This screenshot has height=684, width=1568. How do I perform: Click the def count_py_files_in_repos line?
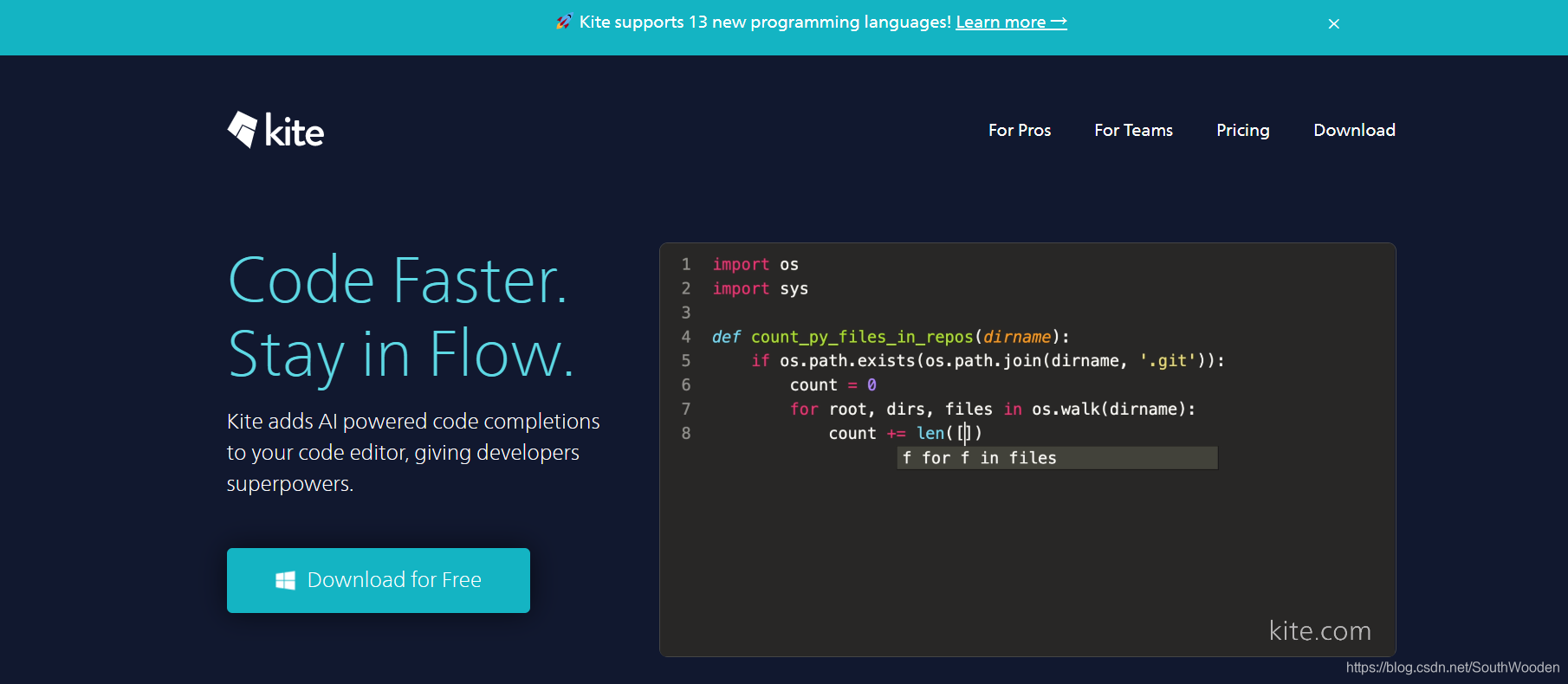[x=891, y=337]
